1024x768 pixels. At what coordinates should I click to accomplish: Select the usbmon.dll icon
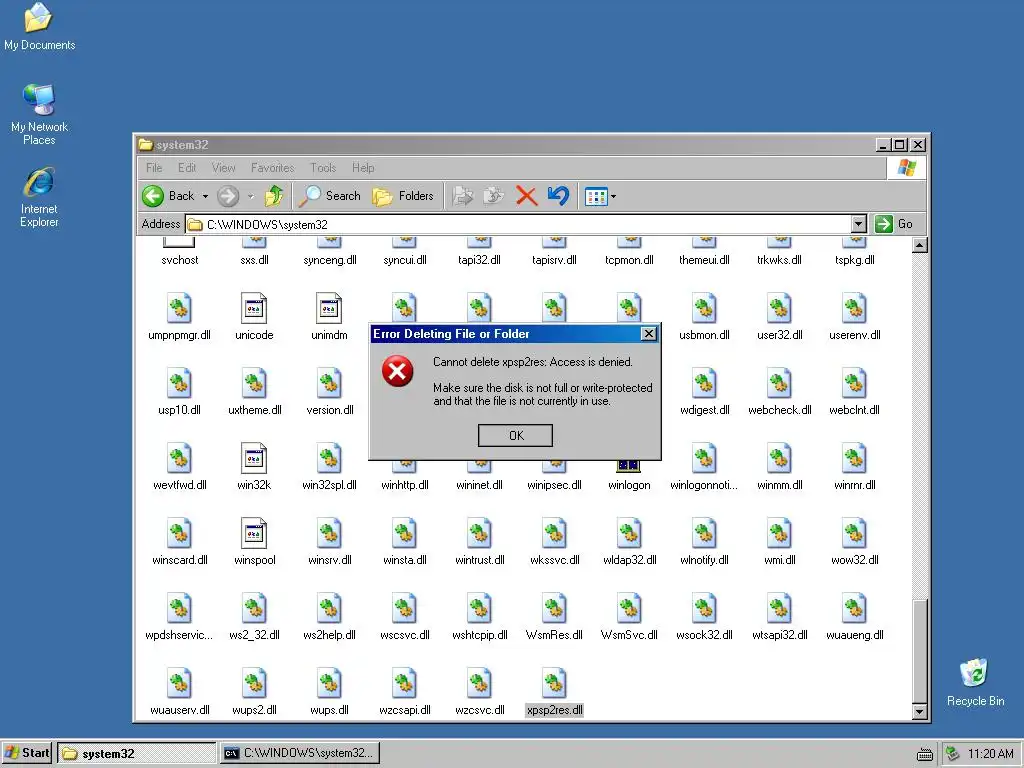click(704, 308)
